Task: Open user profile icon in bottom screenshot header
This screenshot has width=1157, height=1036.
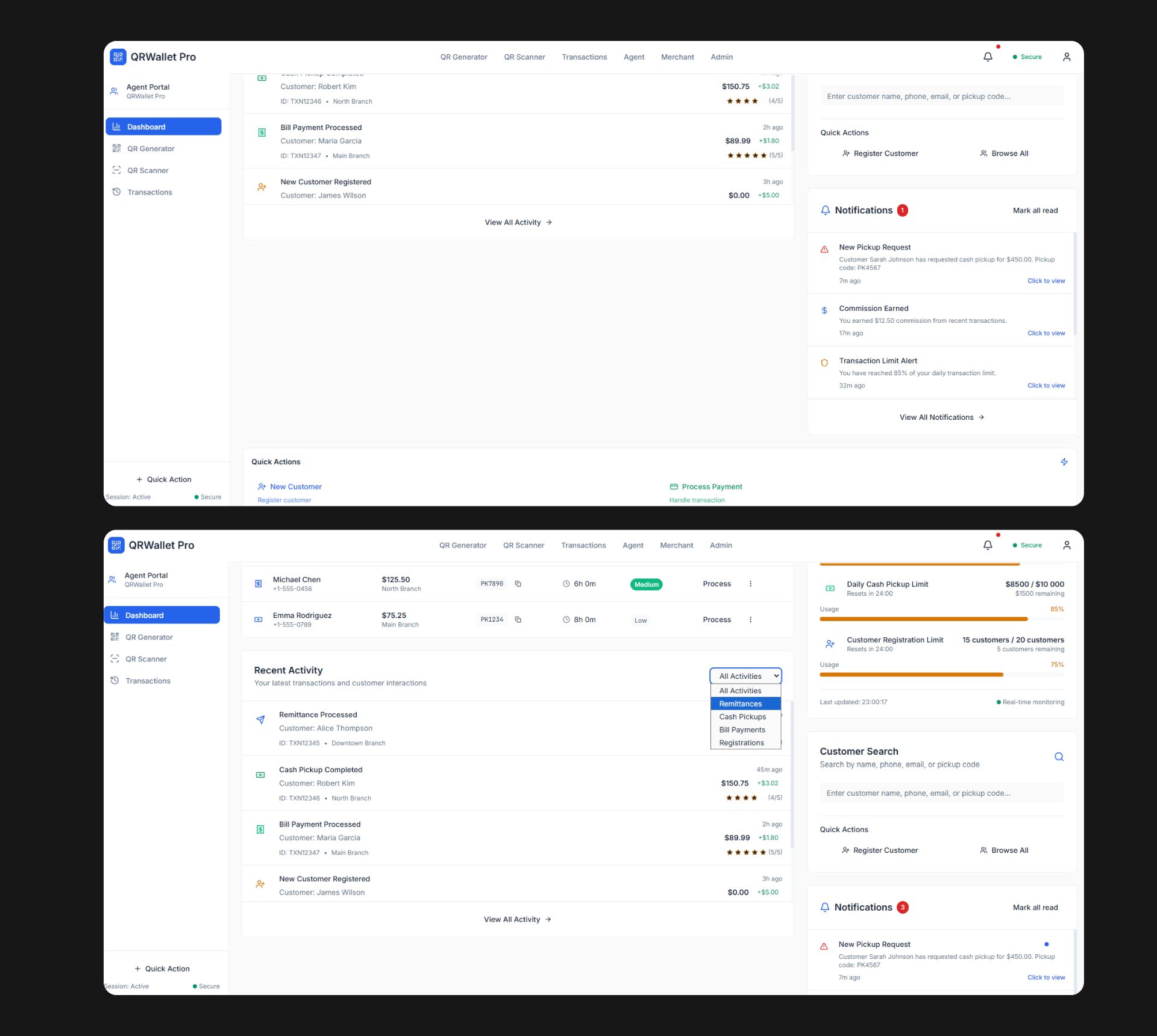Action: (x=1066, y=545)
